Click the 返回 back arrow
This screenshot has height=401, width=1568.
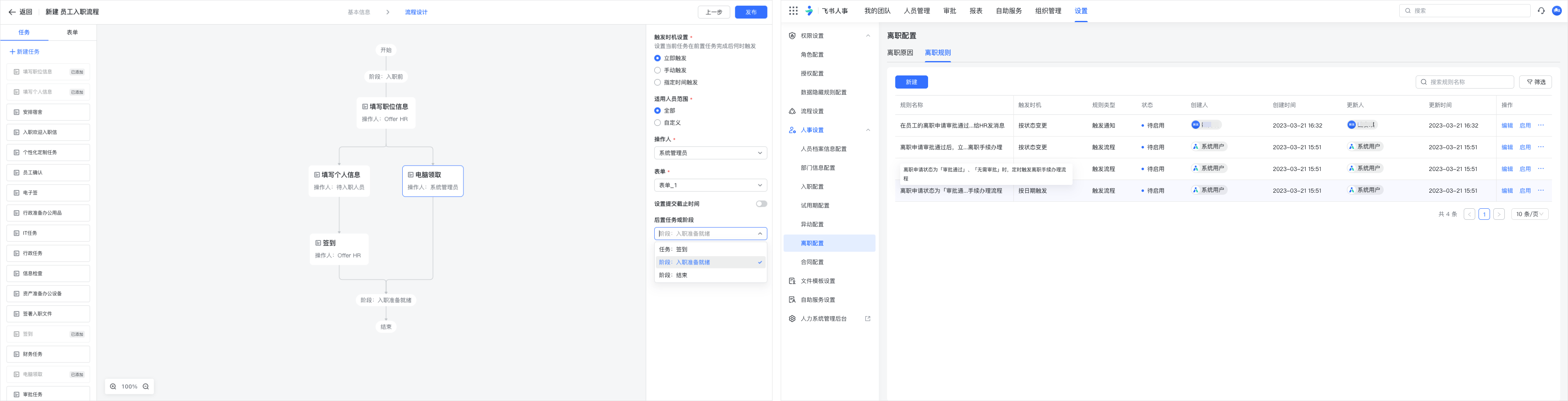tap(12, 12)
